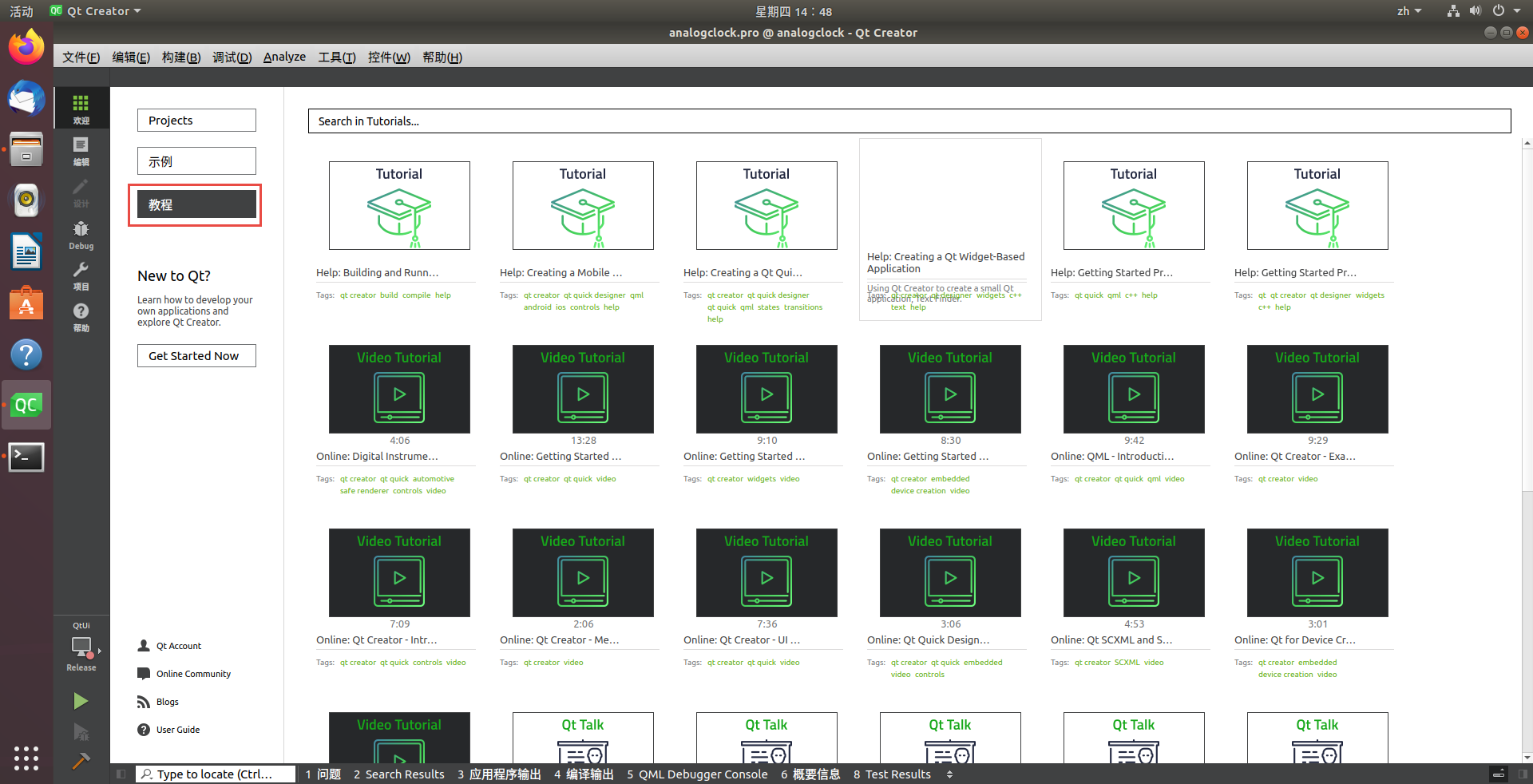Open the Projects tab on Welcome page
The height and width of the screenshot is (784, 1533).
(x=196, y=121)
